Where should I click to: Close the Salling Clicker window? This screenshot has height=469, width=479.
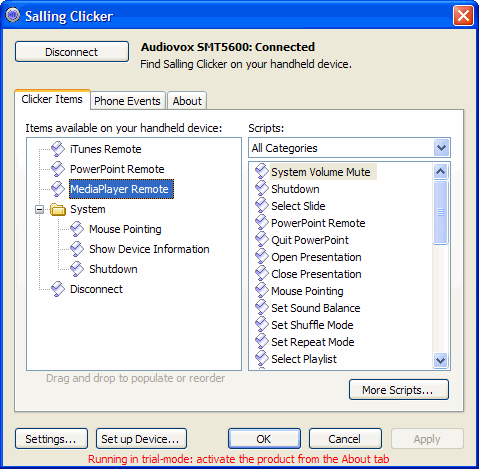463,15
